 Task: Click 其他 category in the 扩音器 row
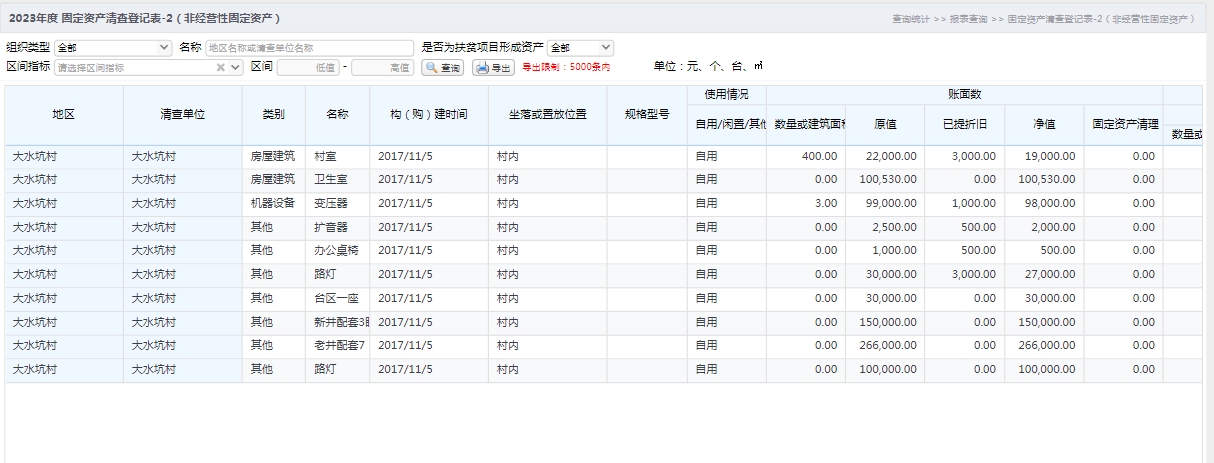click(274, 228)
